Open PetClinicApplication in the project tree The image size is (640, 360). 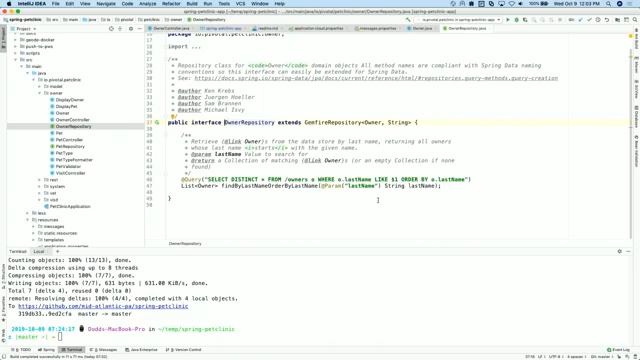(x=70, y=207)
